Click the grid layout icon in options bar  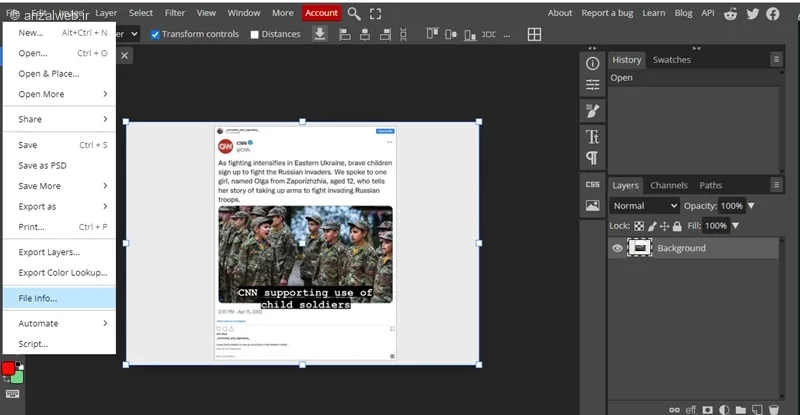pos(534,34)
